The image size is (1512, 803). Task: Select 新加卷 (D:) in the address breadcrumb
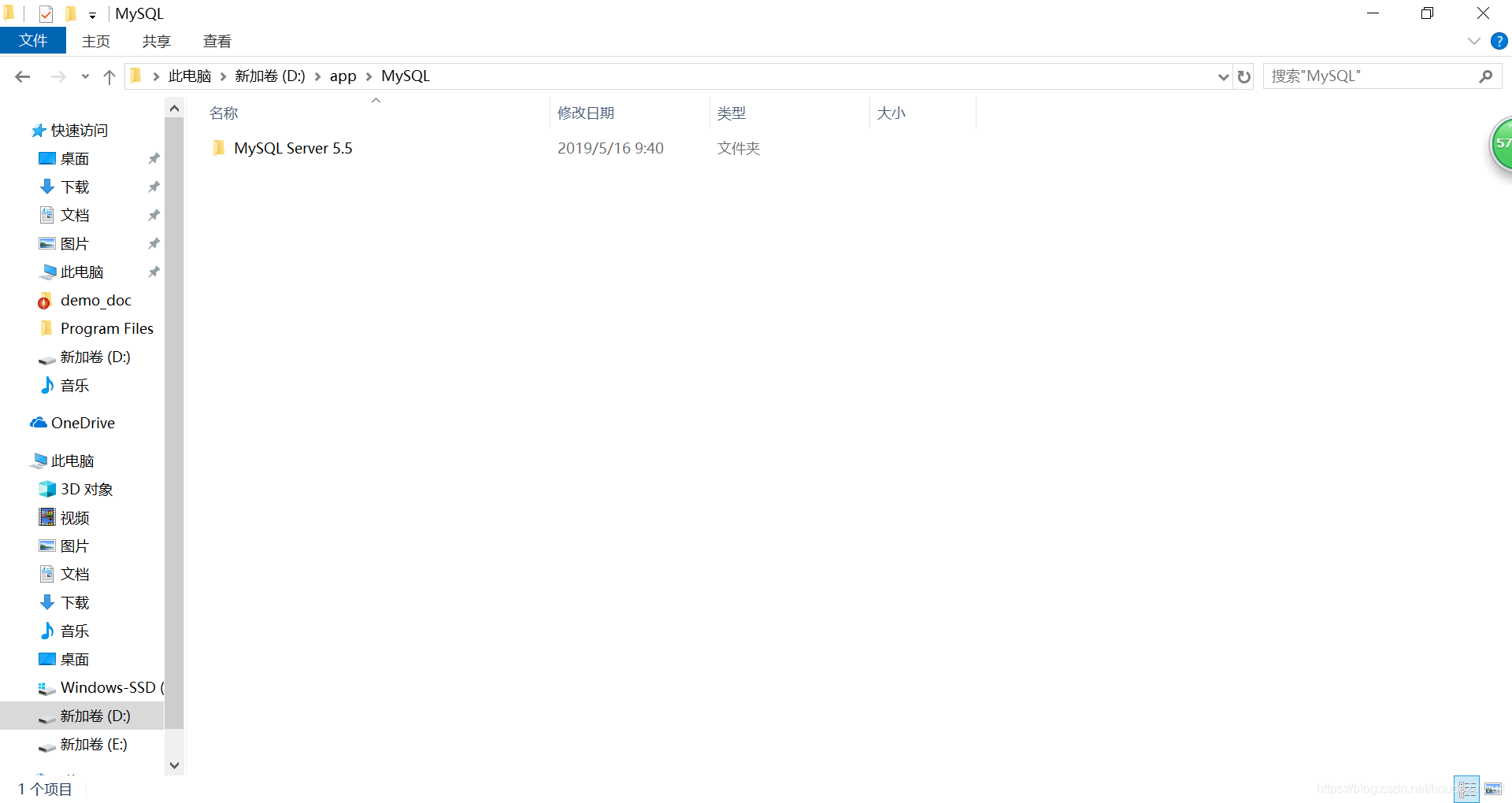[x=270, y=76]
